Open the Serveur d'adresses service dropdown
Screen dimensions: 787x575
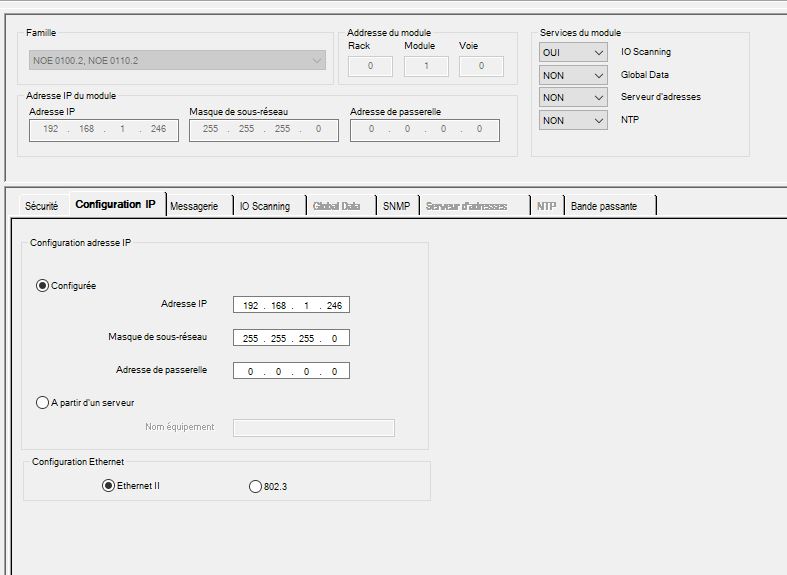[573, 98]
